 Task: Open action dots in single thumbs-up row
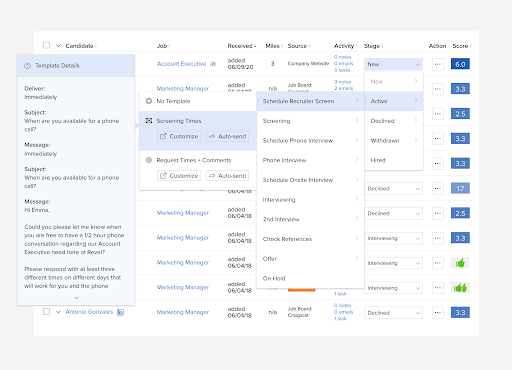438,263
